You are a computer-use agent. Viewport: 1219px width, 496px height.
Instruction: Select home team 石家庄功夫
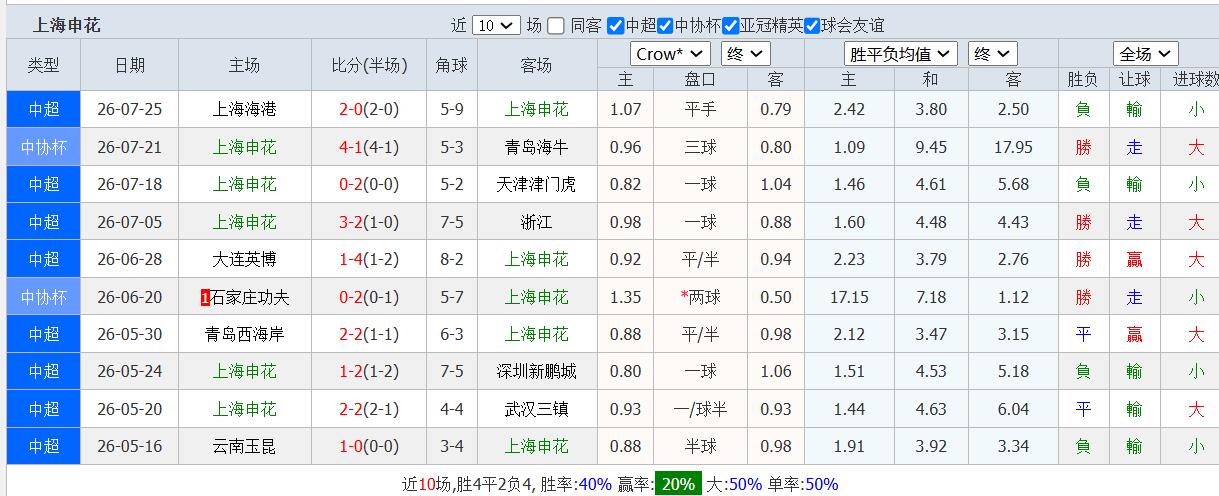pos(250,297)
